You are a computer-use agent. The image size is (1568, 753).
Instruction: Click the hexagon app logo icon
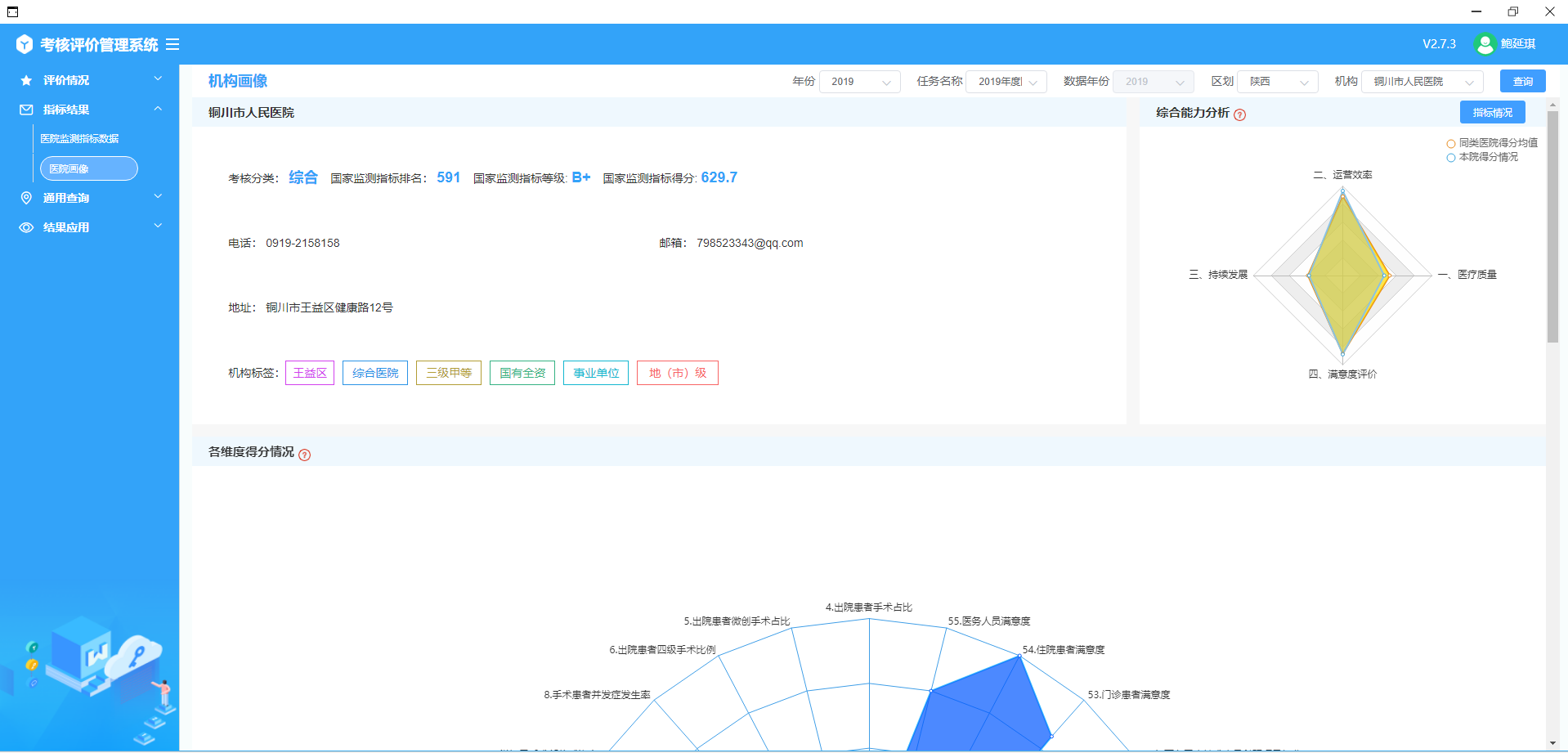point(25,44)
